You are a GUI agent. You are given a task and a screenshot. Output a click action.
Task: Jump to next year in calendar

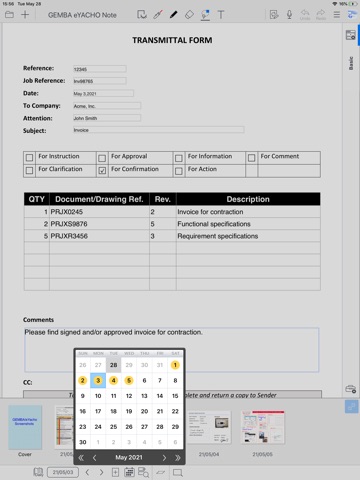pos(178,458)
